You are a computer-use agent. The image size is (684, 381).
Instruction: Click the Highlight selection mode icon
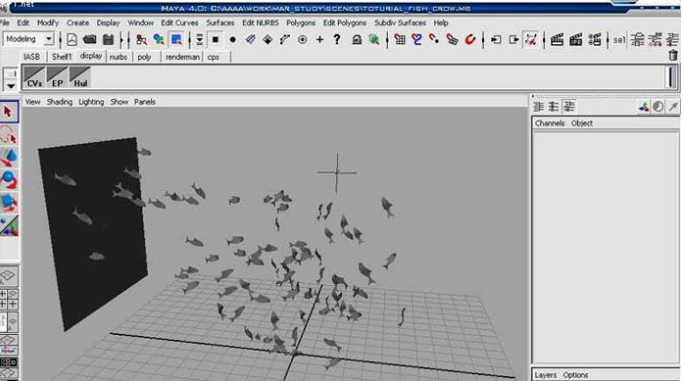(x=374, y=40)
